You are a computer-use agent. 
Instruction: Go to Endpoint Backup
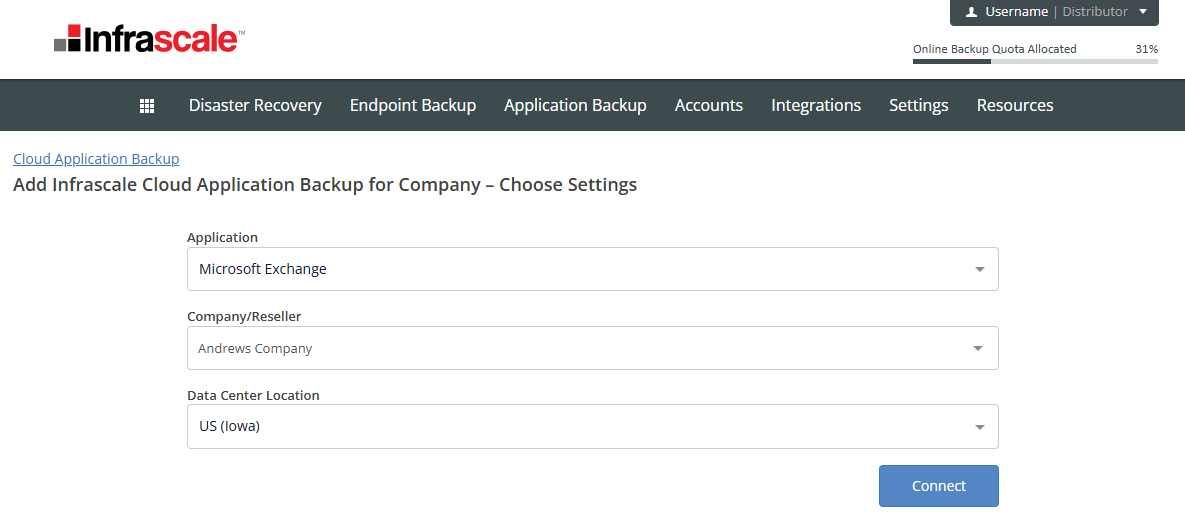(x=412, y=105)
